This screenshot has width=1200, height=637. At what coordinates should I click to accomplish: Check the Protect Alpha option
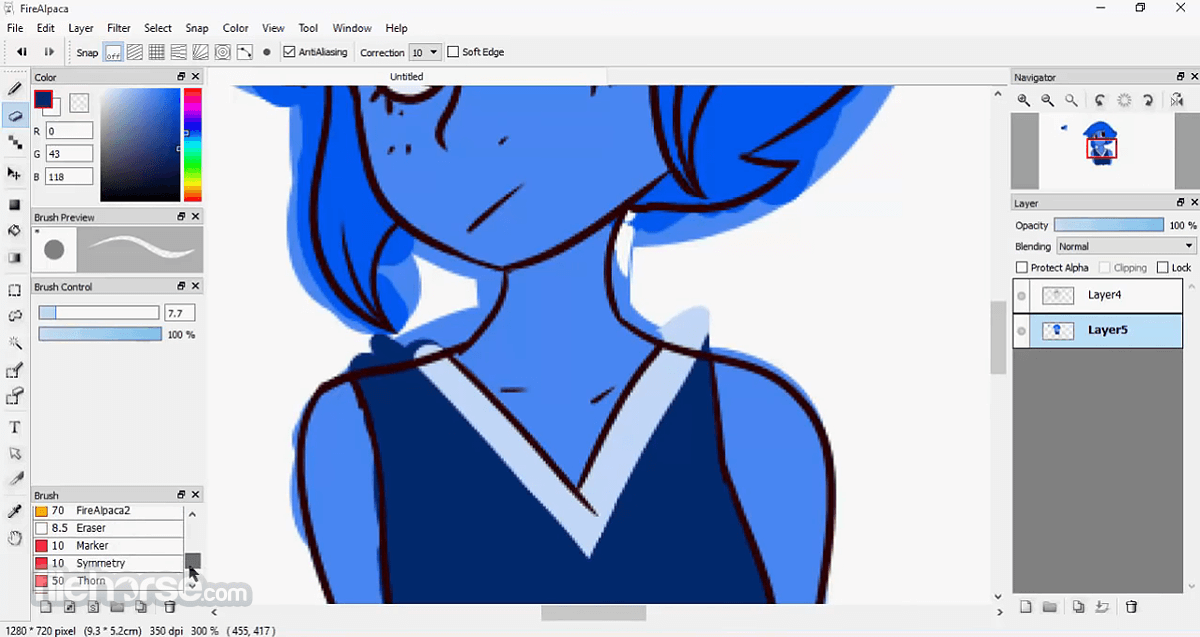click(1022, 268)
